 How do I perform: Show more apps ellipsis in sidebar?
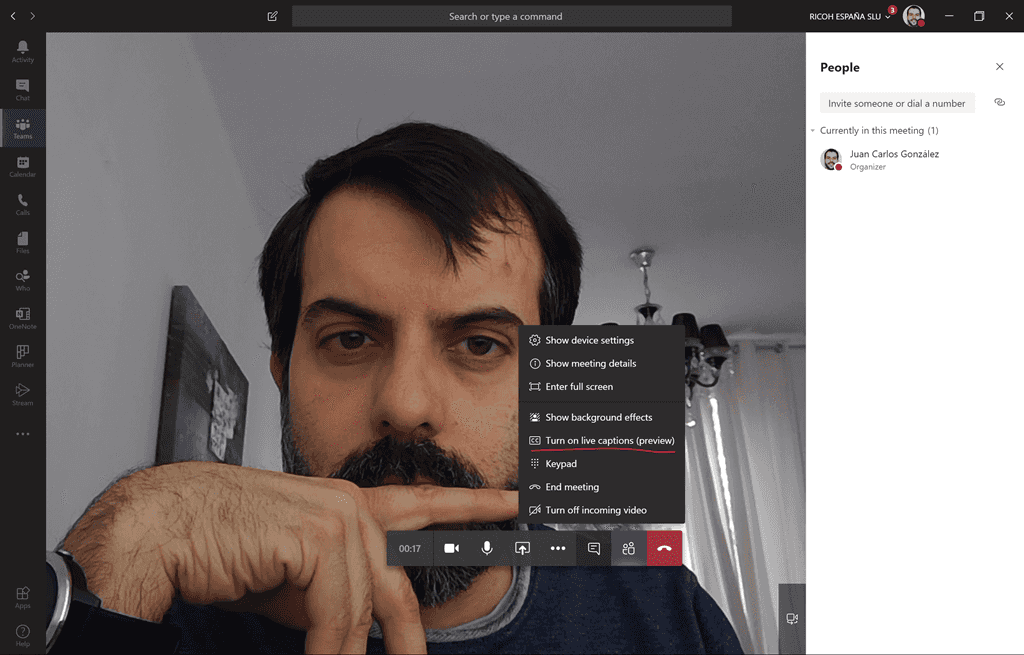pyautogui.click(x=23, y=434)
